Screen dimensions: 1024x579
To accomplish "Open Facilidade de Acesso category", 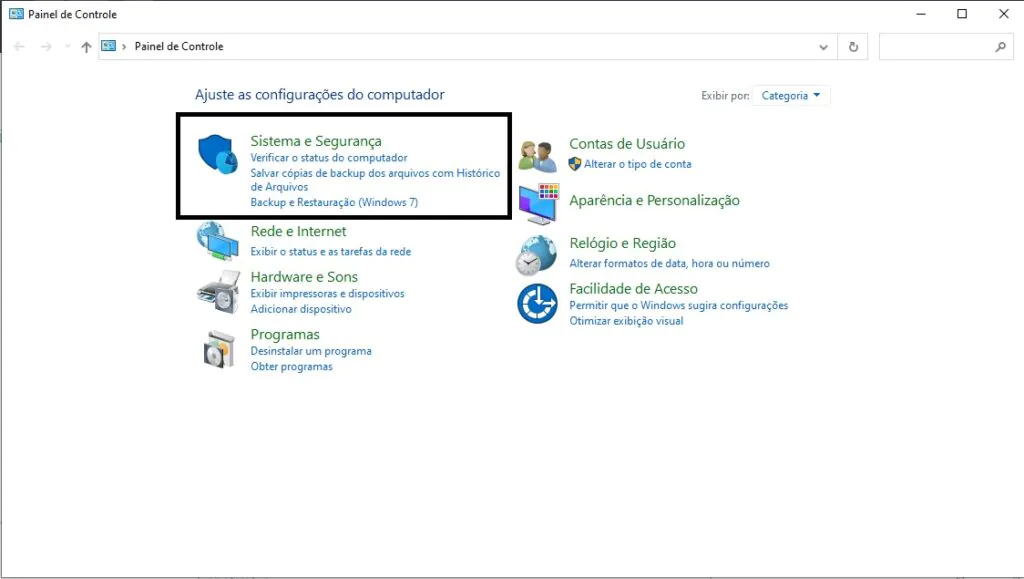I will tap(633, 289).
